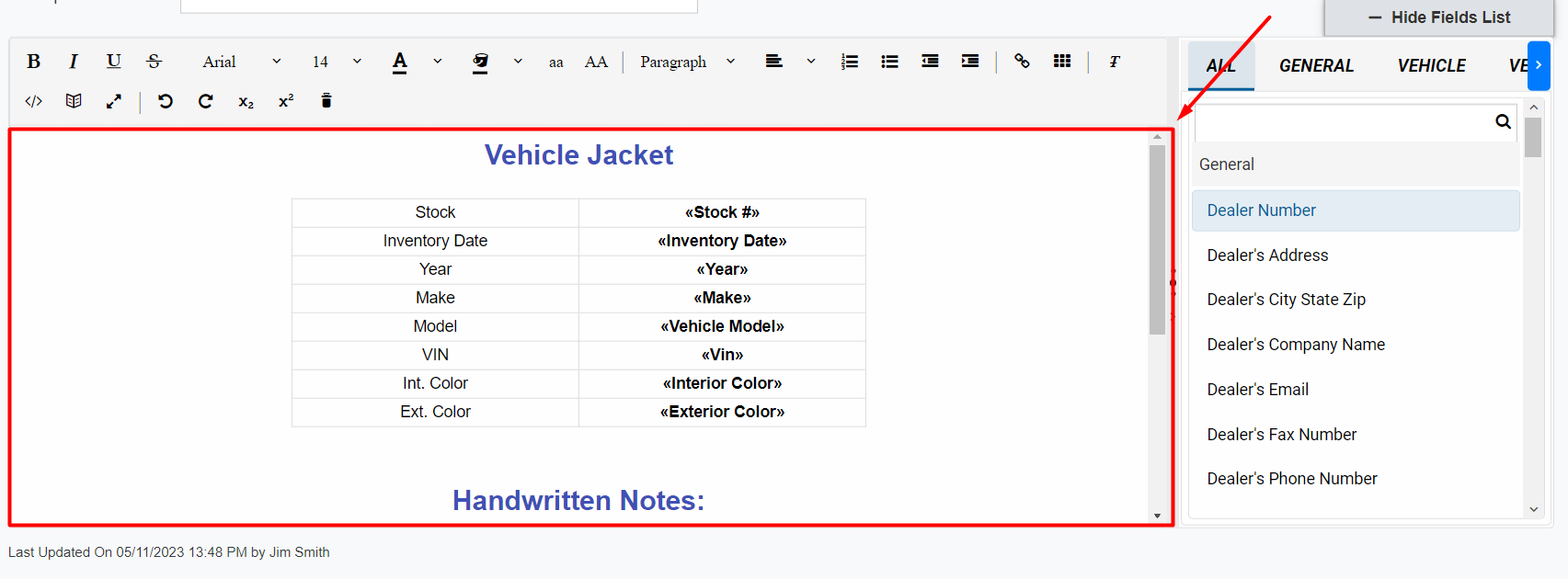Apply subscript formatting
This screenshot has width=1568, height=579.
point(246,102)
